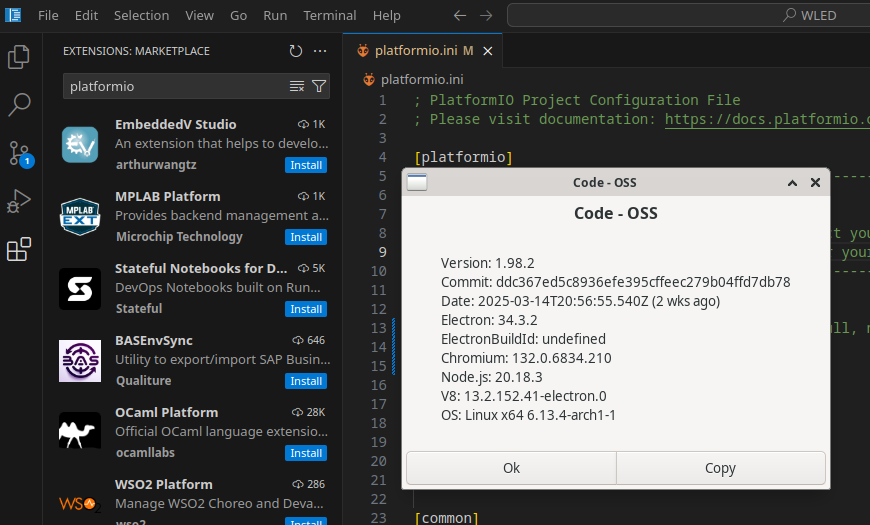Open the docs.platformio link in editor

point(767,119)
